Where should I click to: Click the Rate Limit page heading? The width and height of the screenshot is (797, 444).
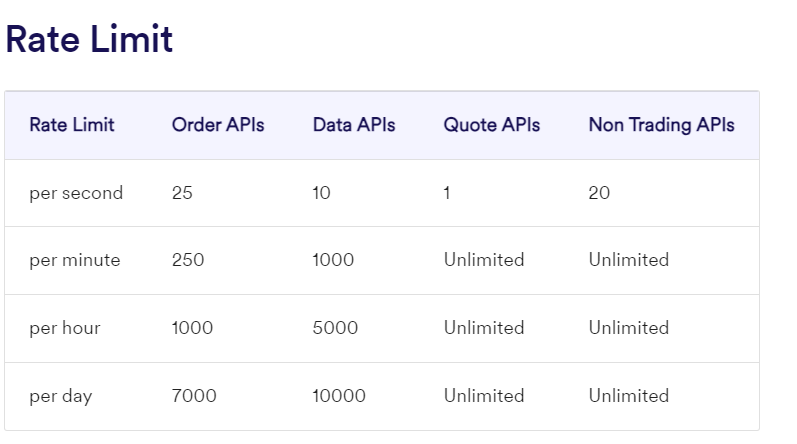click(89, 40)
